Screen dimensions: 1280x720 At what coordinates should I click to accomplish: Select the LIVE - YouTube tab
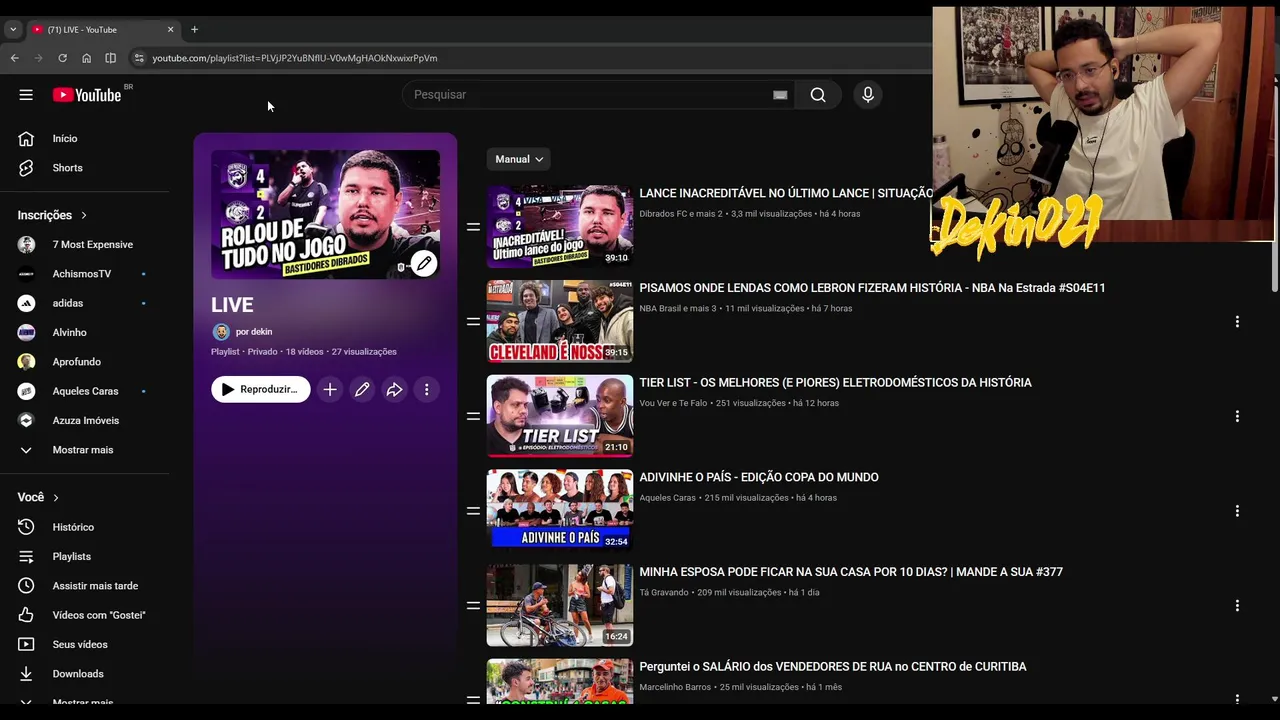pos(100,30)
